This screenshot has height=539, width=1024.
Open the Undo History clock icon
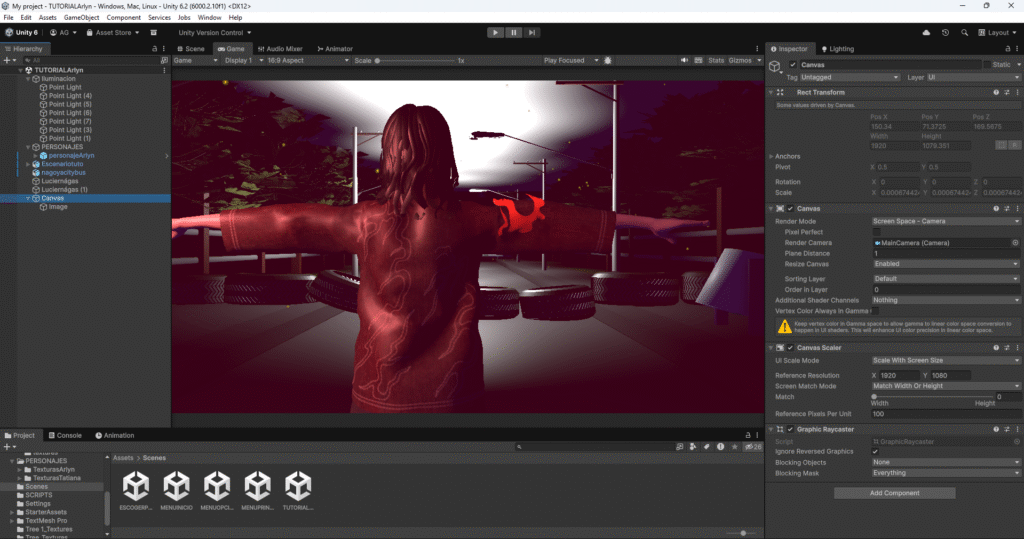tap(946, 32)
